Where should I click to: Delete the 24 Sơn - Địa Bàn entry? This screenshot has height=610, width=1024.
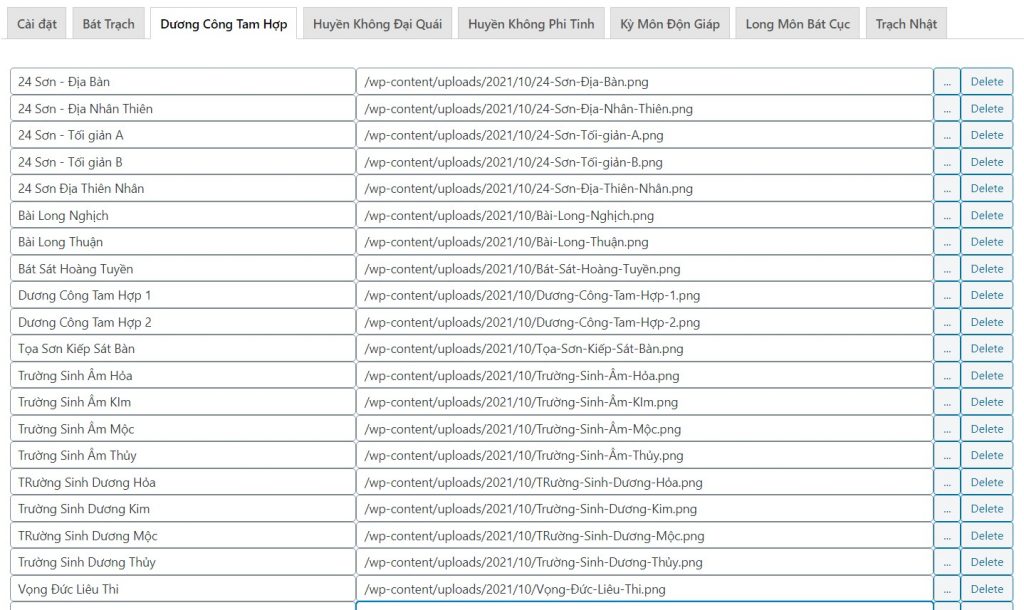(986, 82)
